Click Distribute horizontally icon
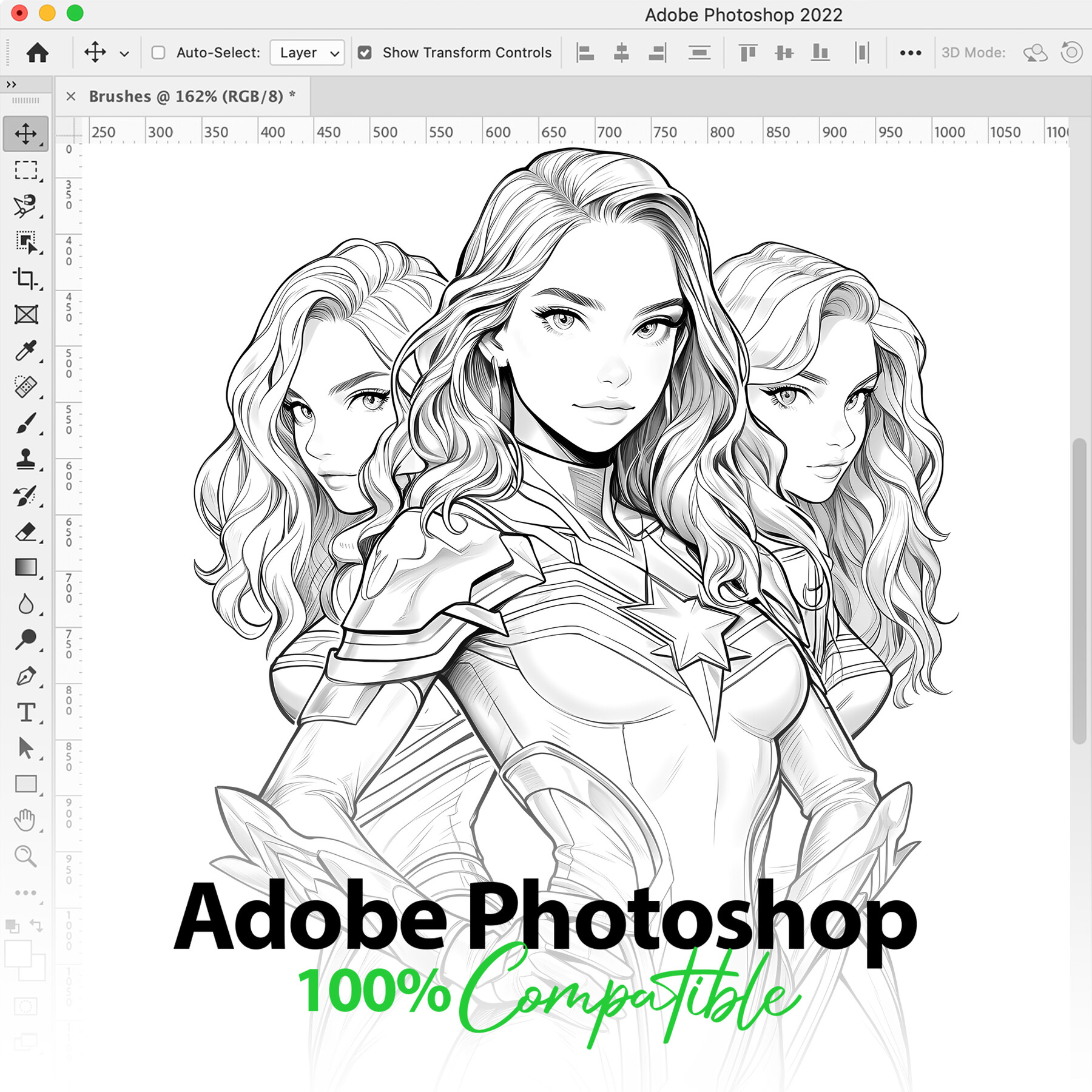 [x=862, y=53]
